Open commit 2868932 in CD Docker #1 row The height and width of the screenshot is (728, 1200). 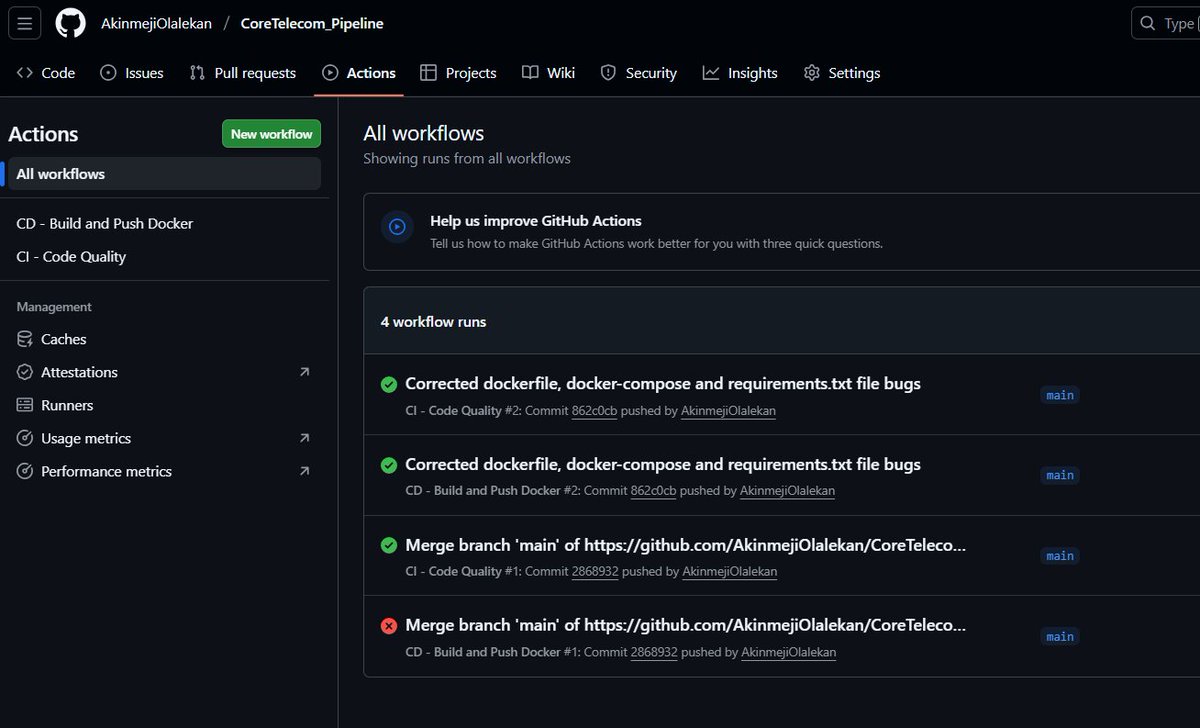point(654,652)
